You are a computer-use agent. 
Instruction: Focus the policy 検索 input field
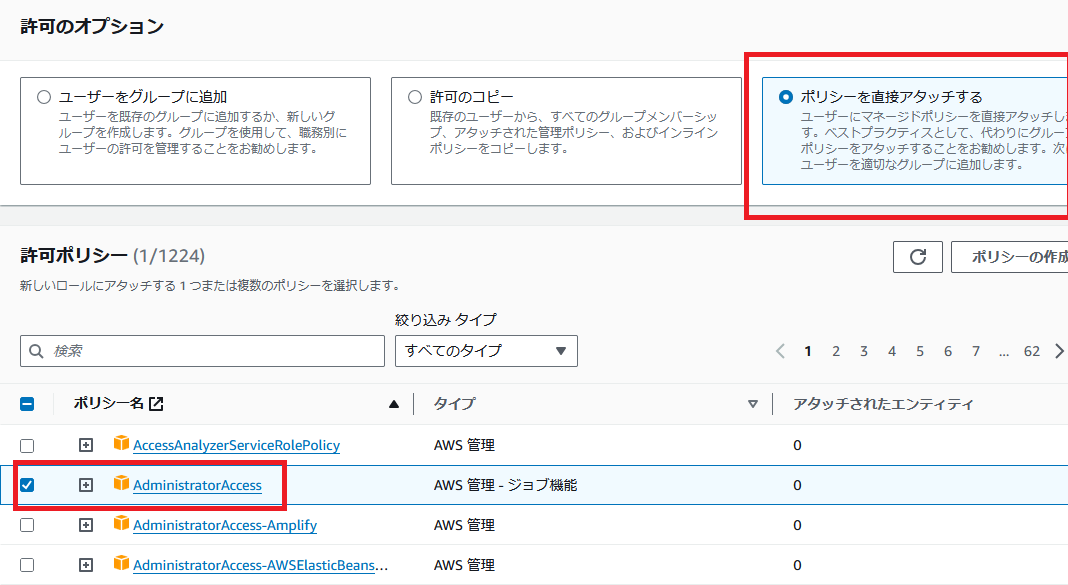point(202,351)
